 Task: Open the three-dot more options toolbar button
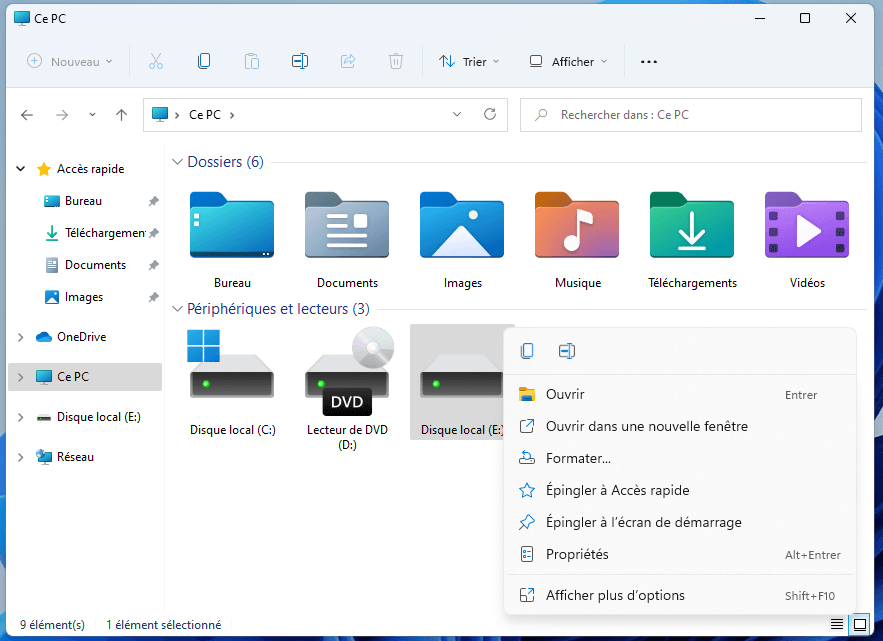(649, 62)
